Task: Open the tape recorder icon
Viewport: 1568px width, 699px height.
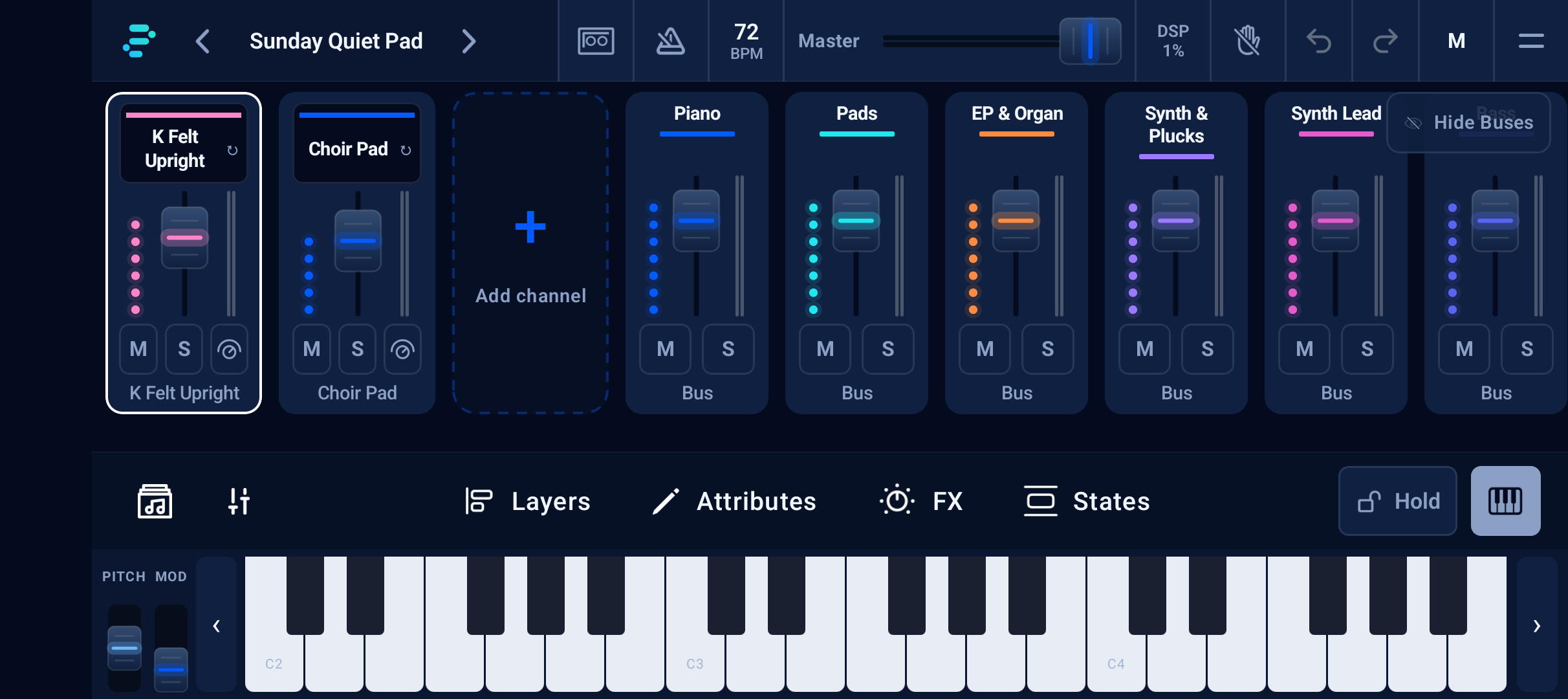Action: [x=596, y=41]
